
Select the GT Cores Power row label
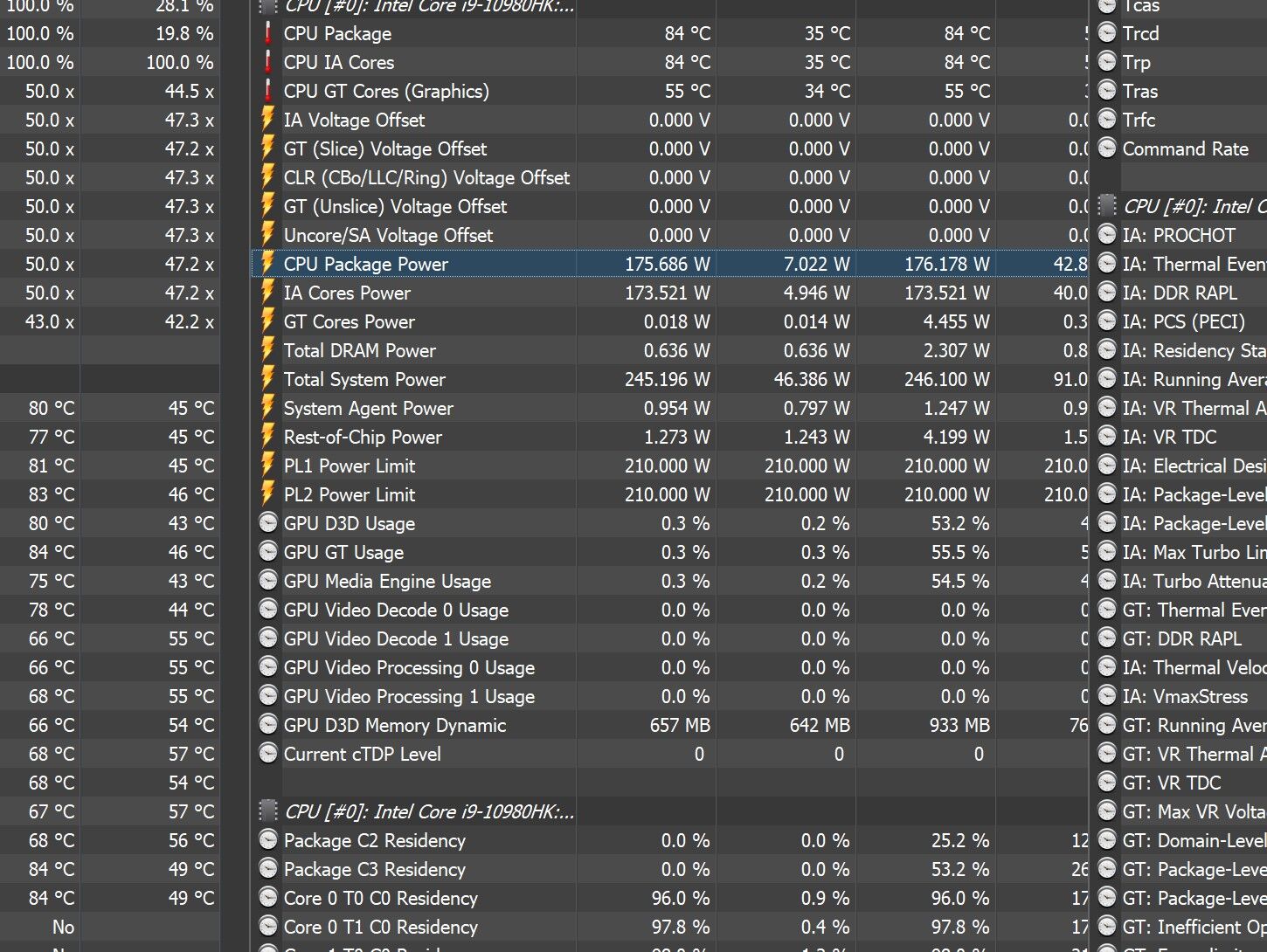[x=349, y=321]
